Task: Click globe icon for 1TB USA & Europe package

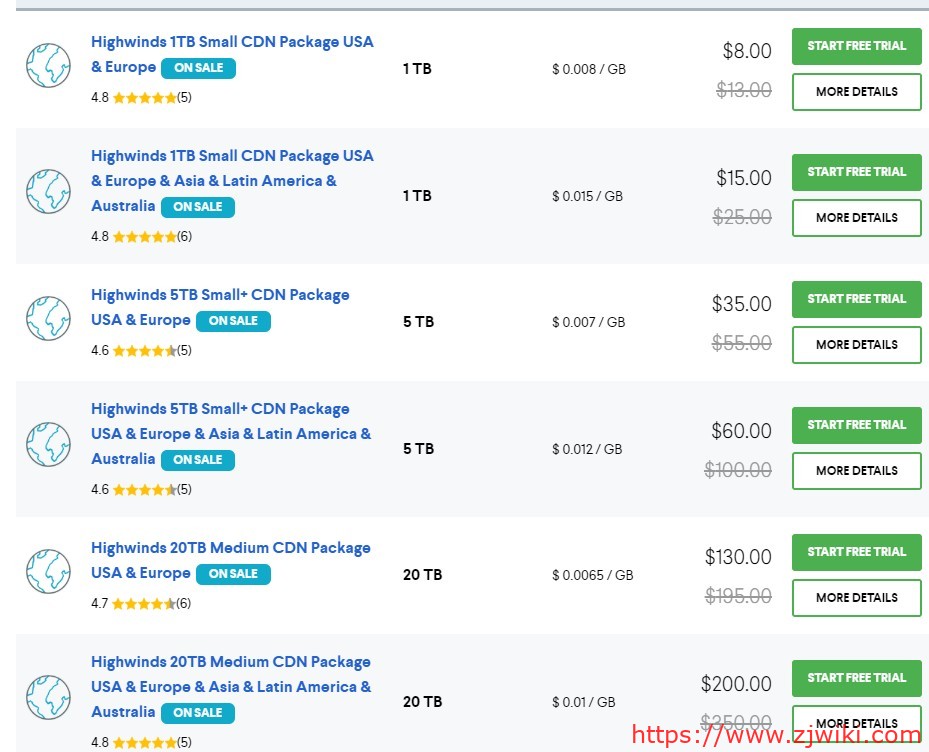Action: [x=48, y=65]
